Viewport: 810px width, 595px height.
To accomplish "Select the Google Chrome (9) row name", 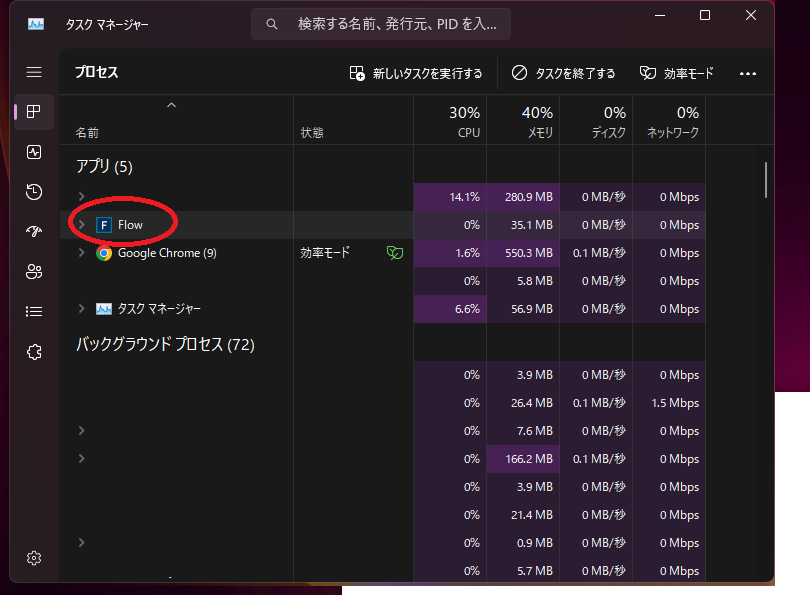I will [167, 253].
